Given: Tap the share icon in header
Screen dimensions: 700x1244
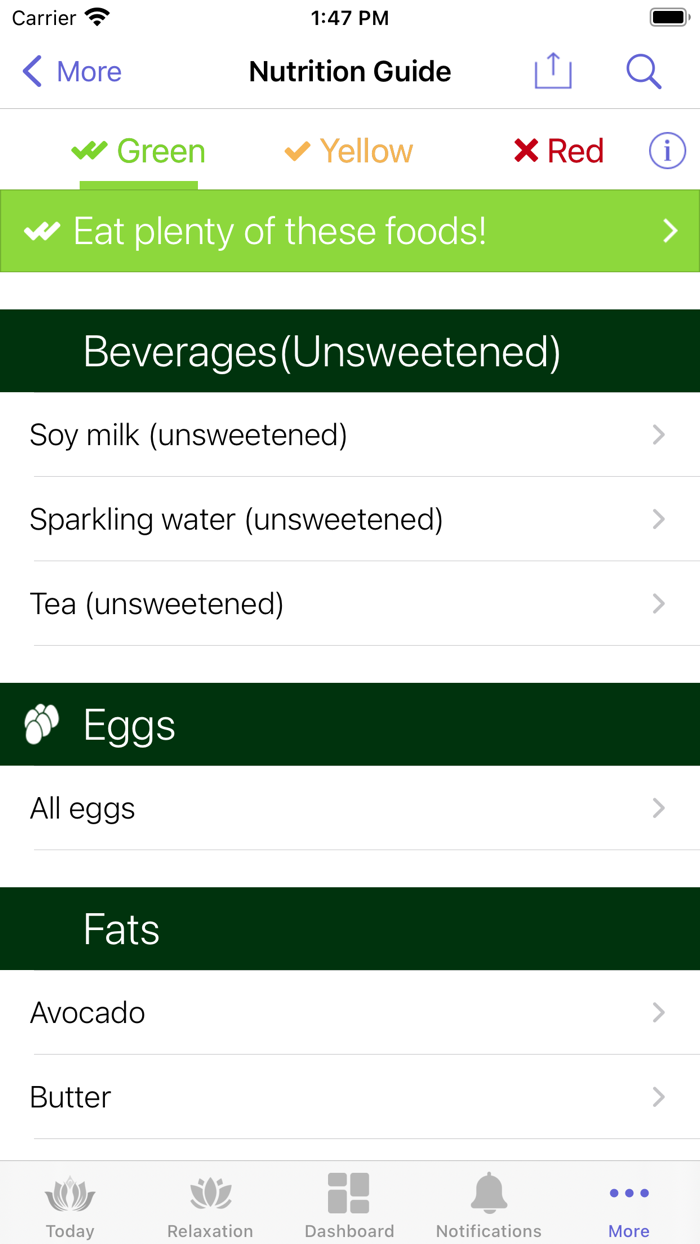Looking at the screenshot, I should [552, 71].
